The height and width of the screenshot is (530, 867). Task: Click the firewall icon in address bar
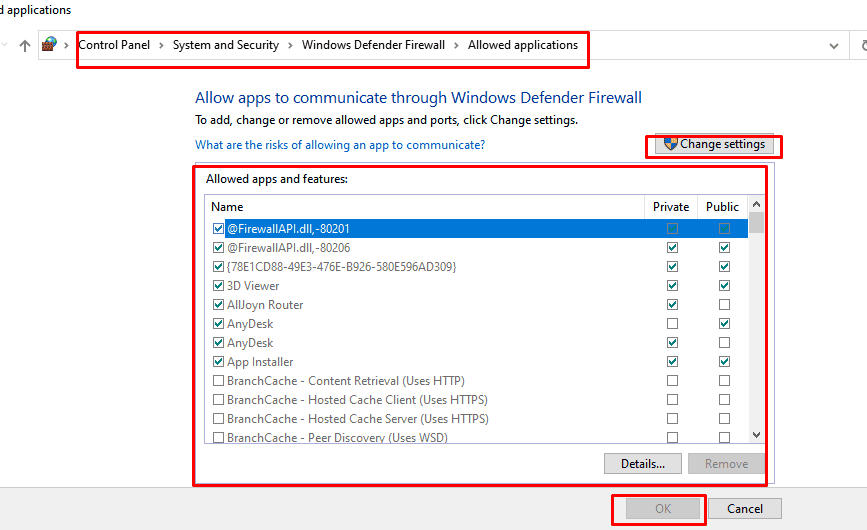point(49,44)
